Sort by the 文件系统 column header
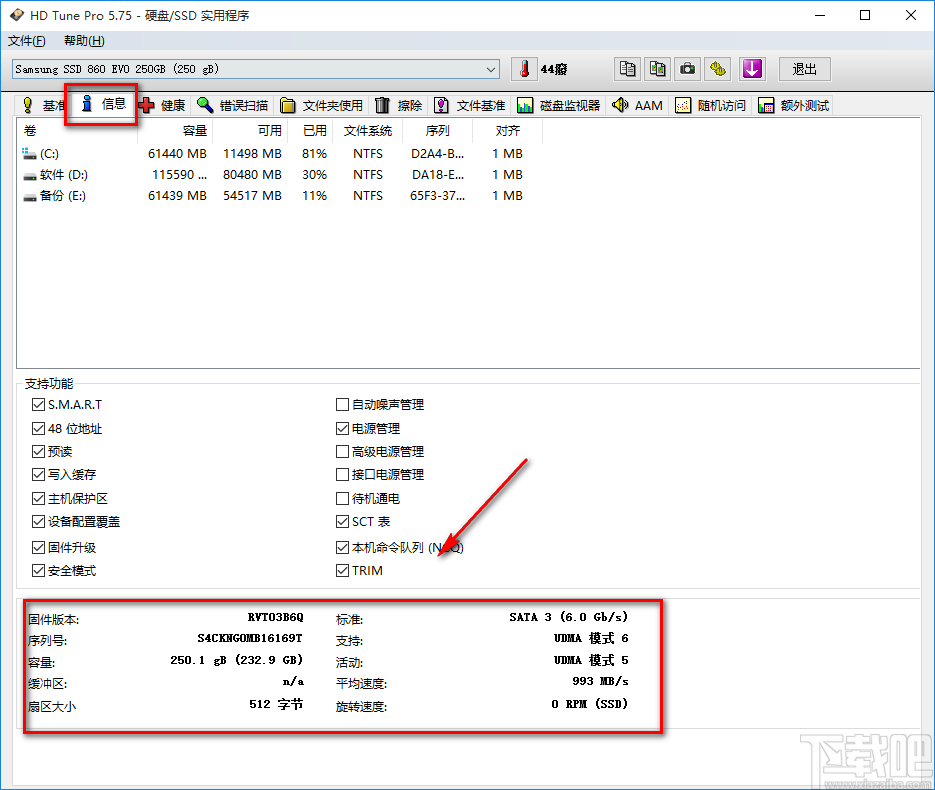 [x=368, y=131]
